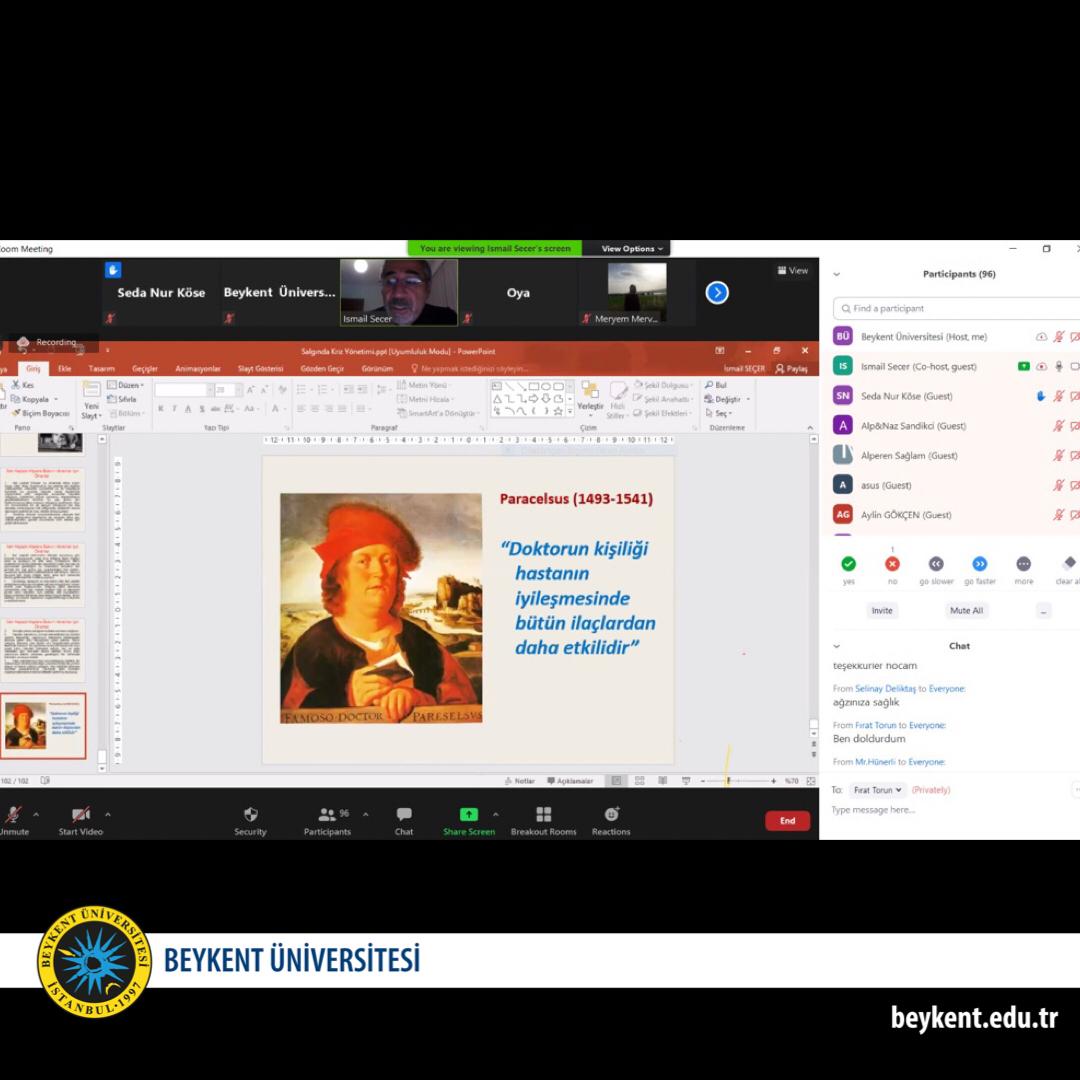This screenshot has width=1080, height=1080.
Task: Click the 'clear all' eraser icon
Action: 1068,563
